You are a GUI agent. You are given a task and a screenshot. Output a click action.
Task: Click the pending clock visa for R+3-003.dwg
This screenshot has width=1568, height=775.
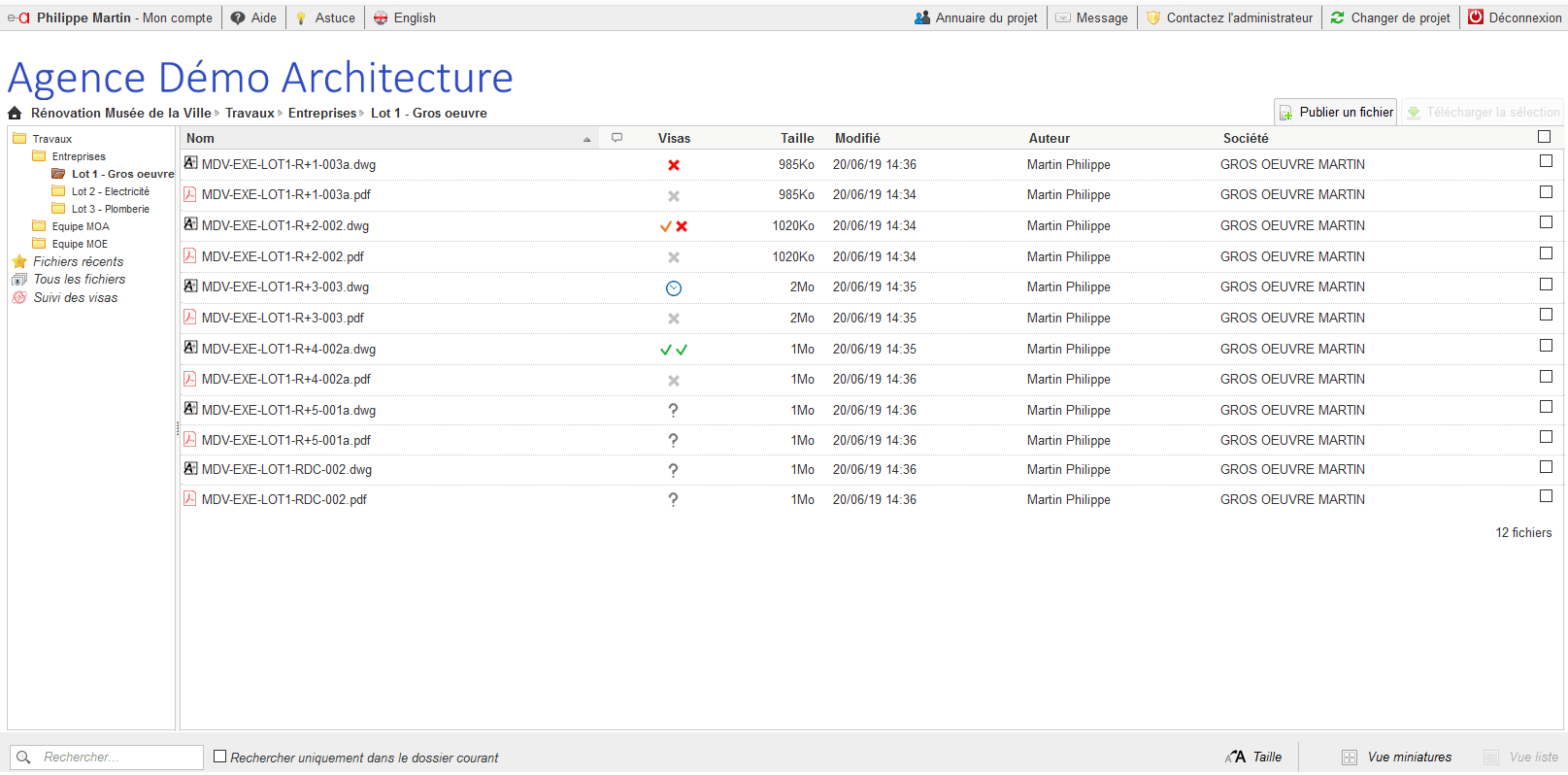[674, 288]
